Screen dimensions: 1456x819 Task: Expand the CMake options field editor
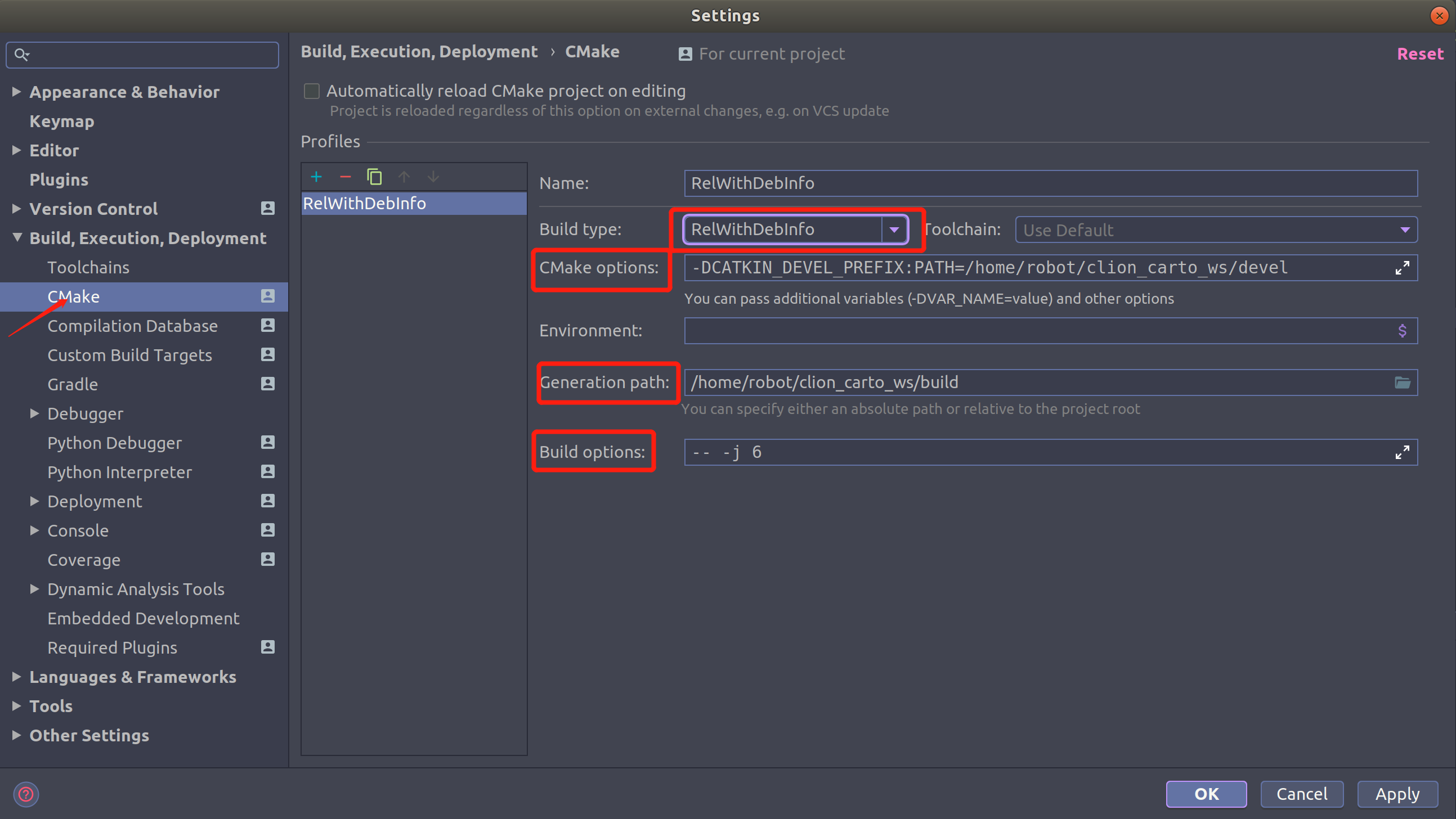pos(1402,268)
